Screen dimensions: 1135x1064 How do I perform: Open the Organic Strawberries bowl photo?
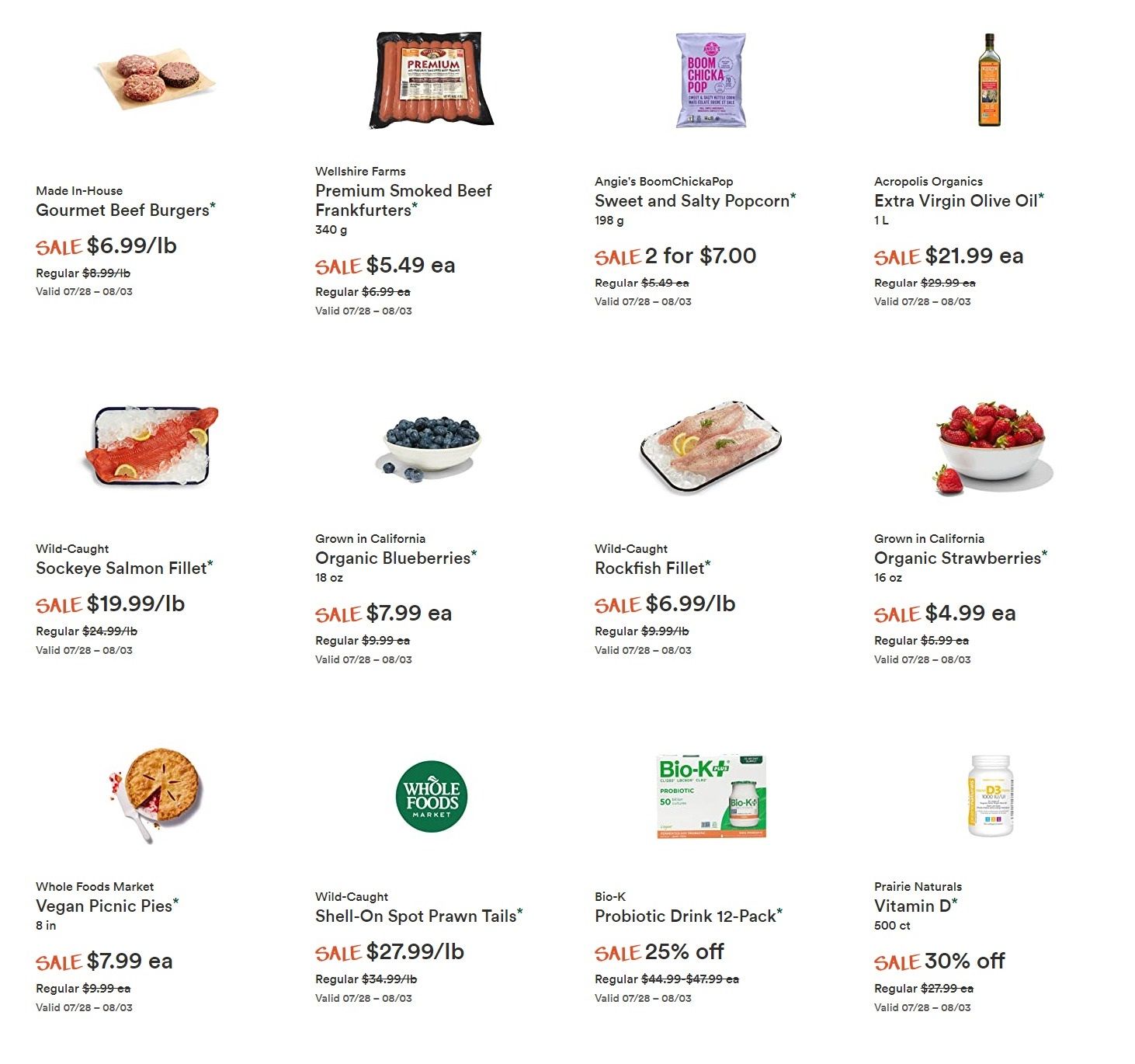pos(991,447)
